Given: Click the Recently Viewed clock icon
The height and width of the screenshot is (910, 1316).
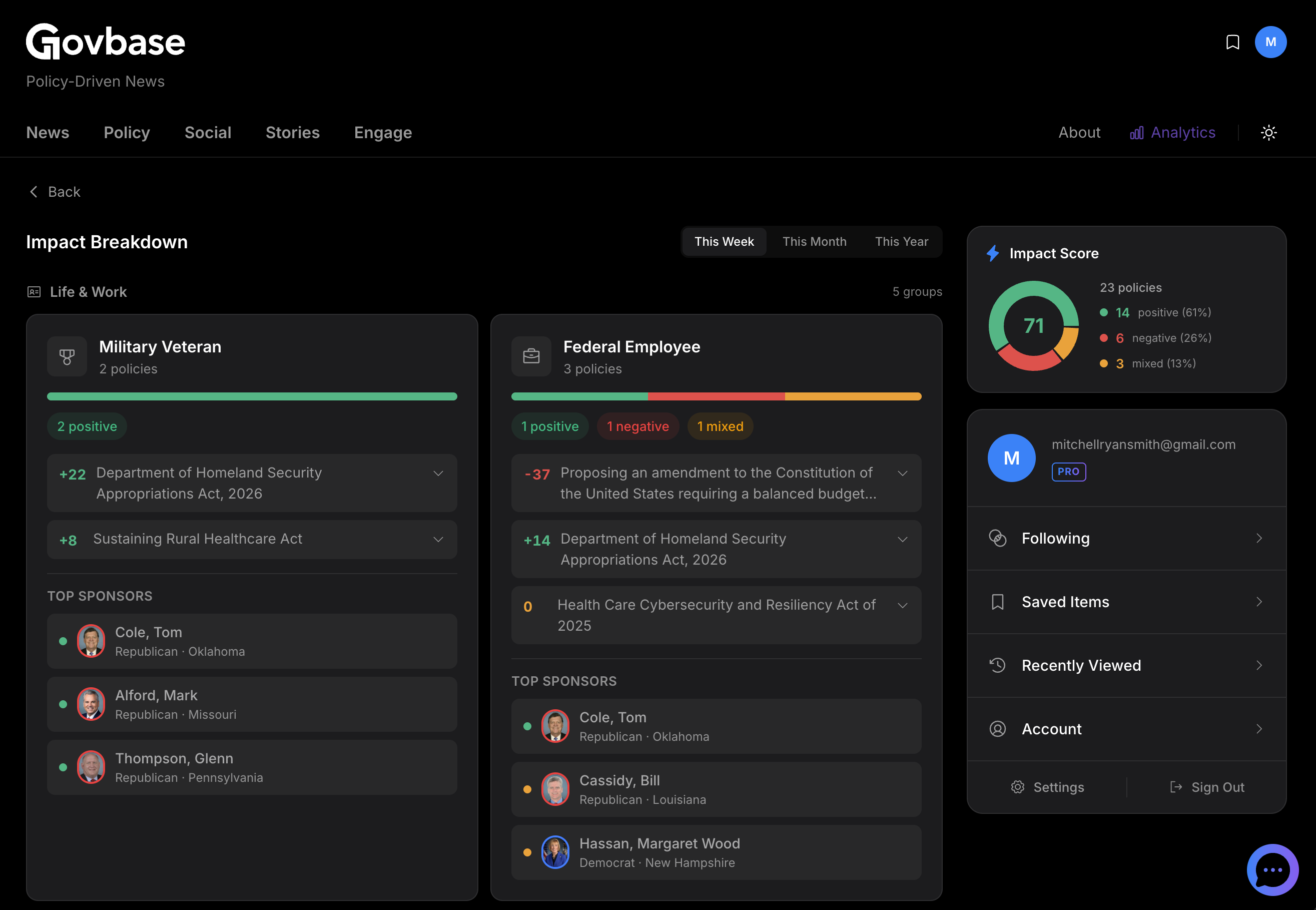Looking at the screenshot, I should 997,665.
